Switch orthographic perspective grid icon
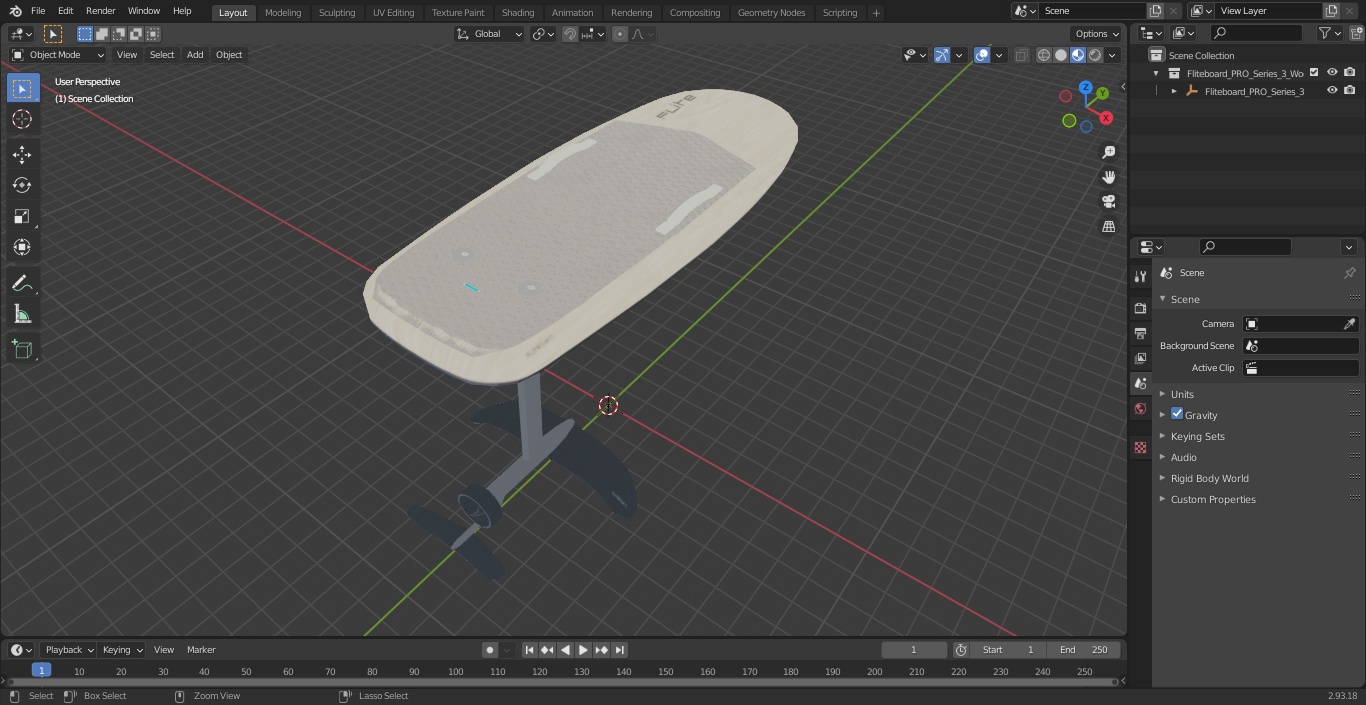This screenshot has height=705, width=1366. coord(1108,227)
